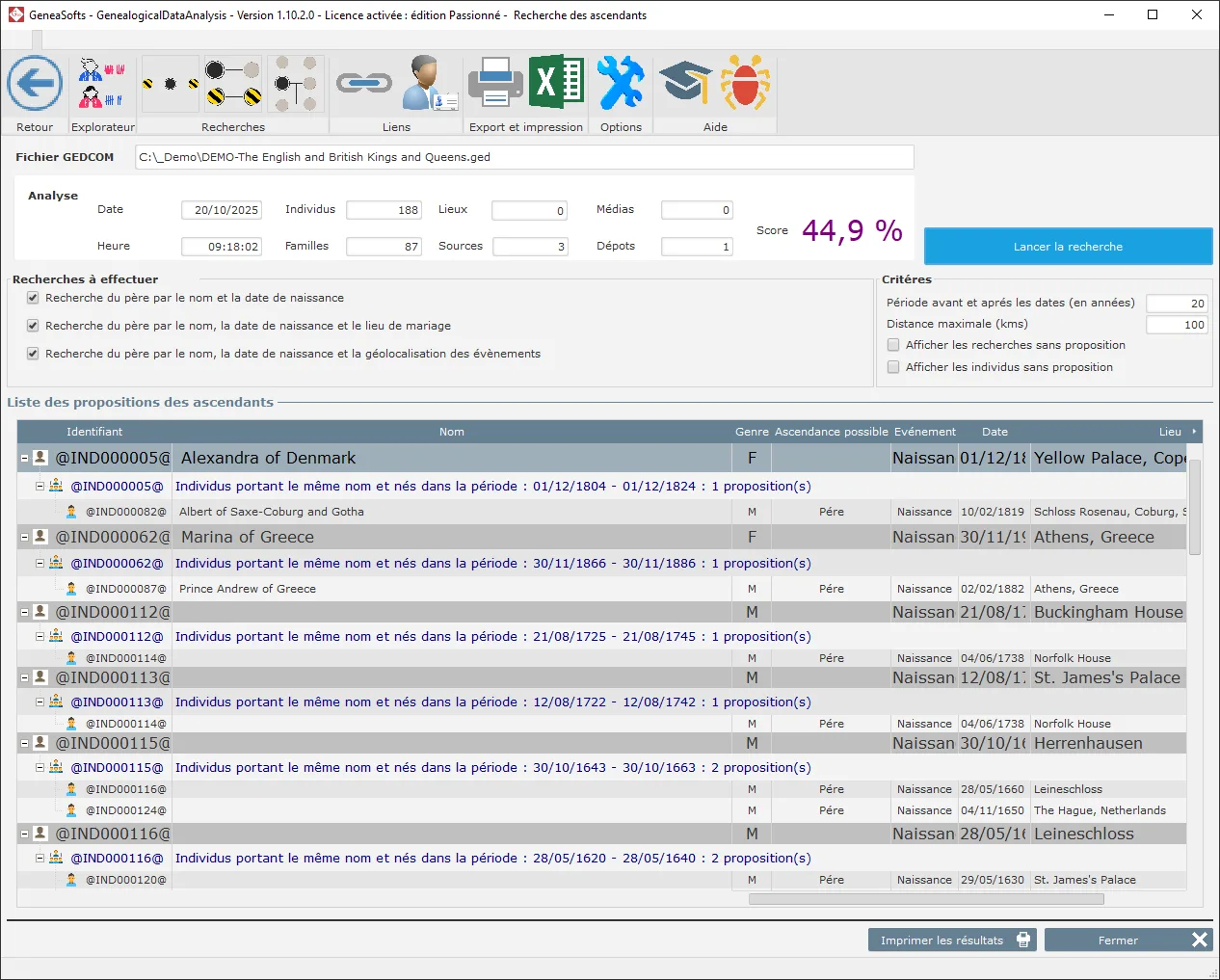Click the red bug report icon

(745, 84)
